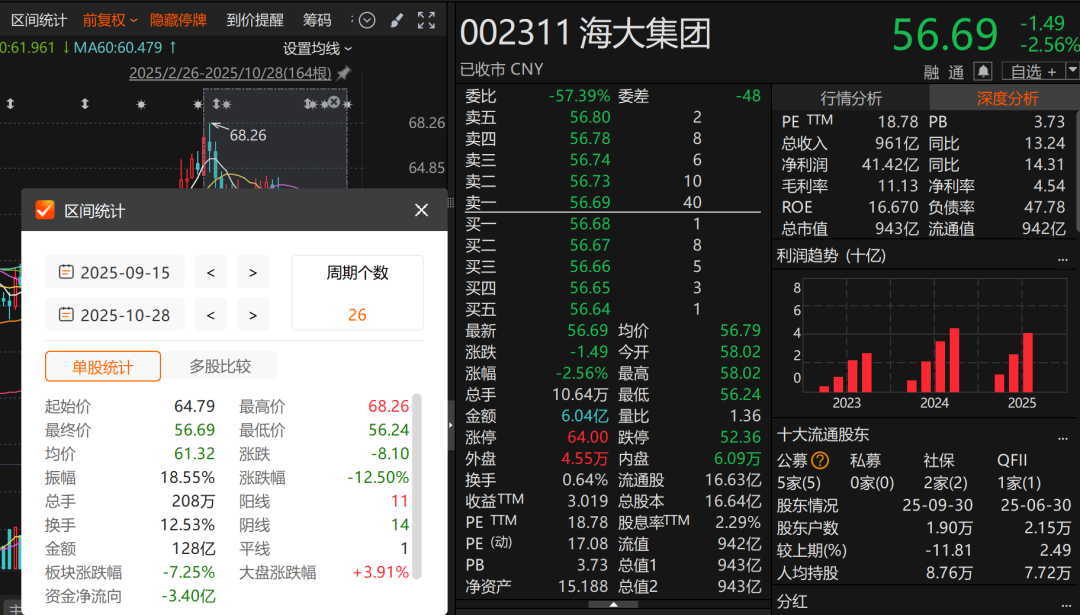This screenshot has height=615, width=1080.
Task: Click the end date field 2025-10-28
Action: pyautogui.click(x=115, y=315)
